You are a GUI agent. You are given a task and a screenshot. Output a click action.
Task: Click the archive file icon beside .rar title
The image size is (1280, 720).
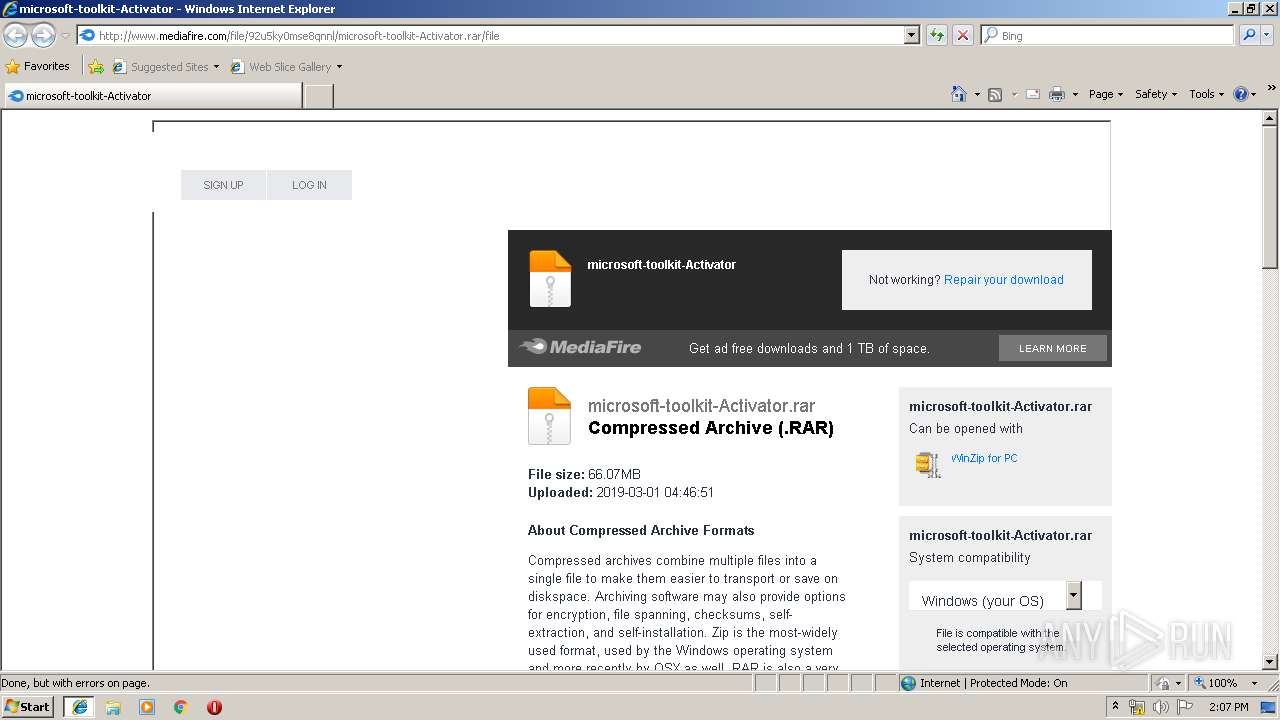pos(549,415)
